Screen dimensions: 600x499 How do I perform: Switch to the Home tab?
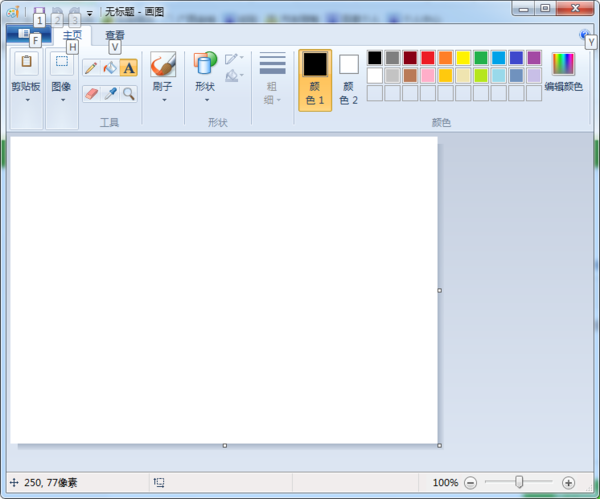click(x=72, y=36)
